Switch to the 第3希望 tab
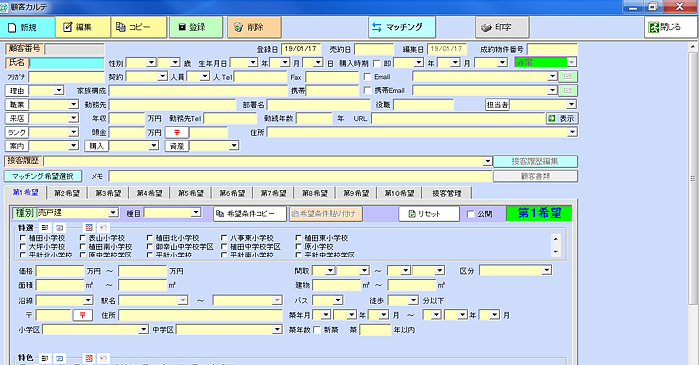 (108, 193)
